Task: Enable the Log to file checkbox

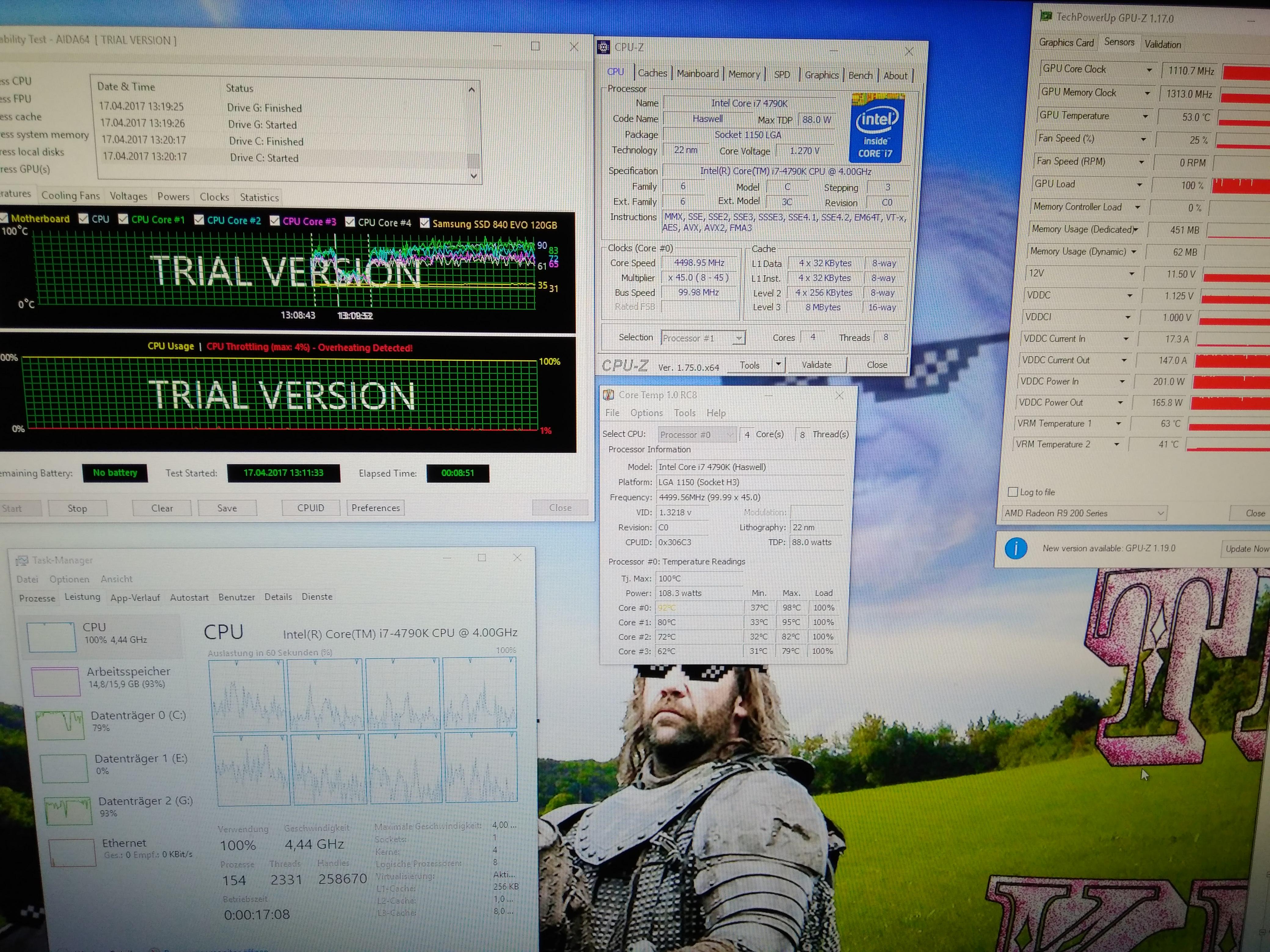Action: click(1013, 492)
